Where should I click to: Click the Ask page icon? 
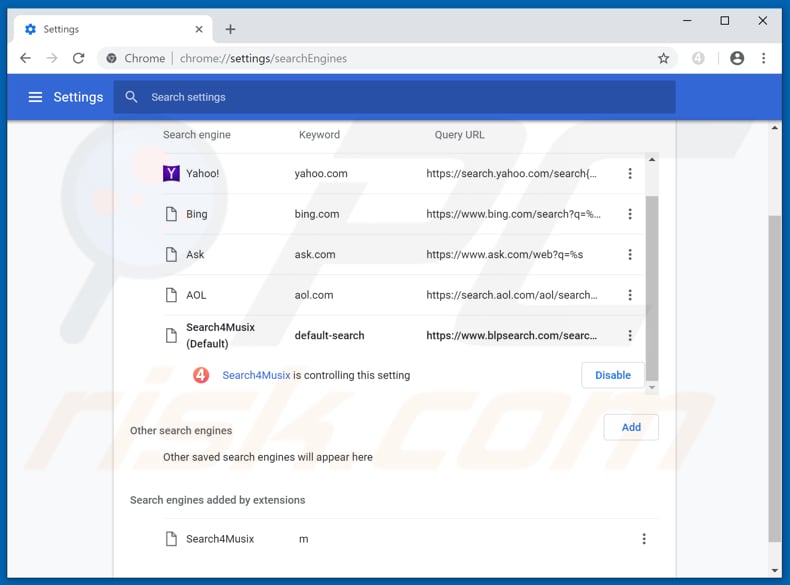[x=171, y=254]
